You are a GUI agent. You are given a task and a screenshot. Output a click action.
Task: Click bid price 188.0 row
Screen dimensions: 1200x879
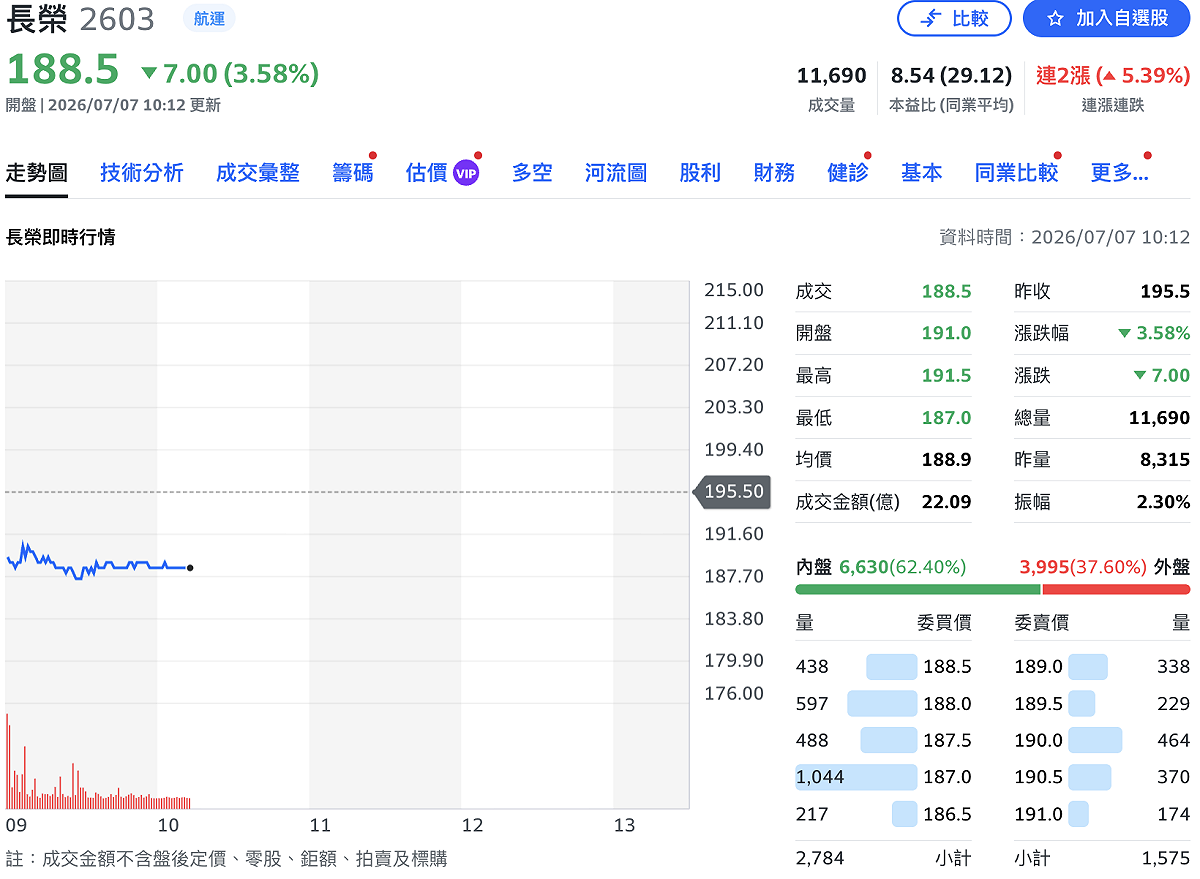click(x=946, y=703)
